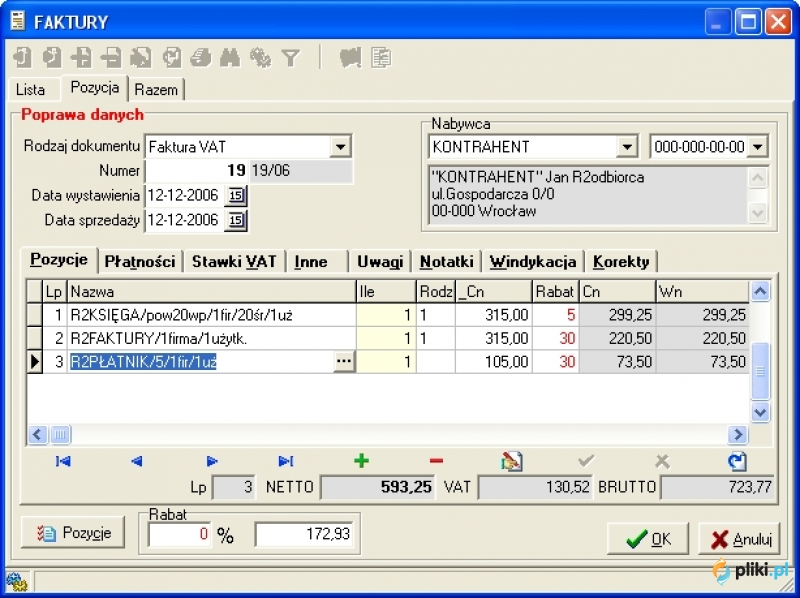The height and width of the screenshot is (598, 800).
Task: Click the binoculars search toolbar icon
Action: click(x=230, y=58)
